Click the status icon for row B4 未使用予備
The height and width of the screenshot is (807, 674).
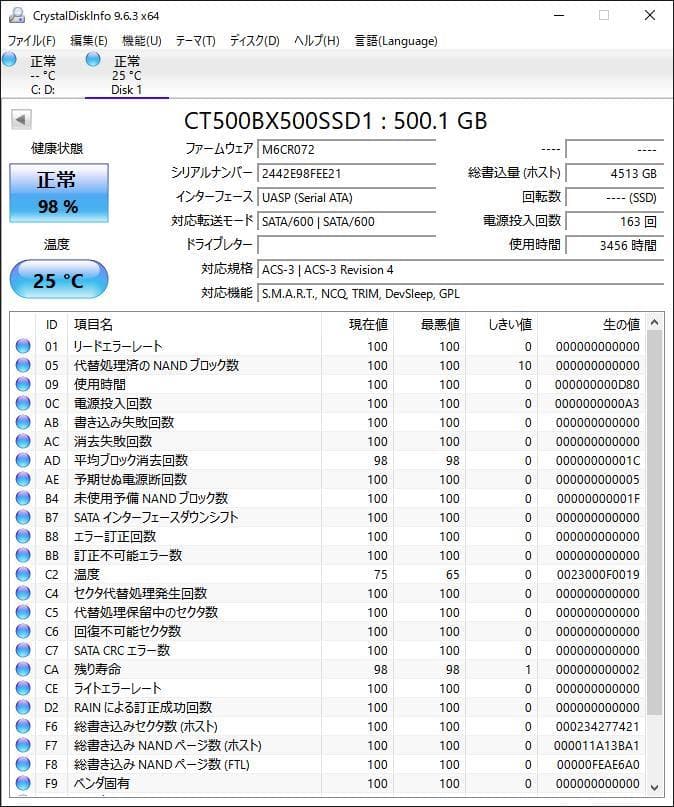tap(23, 498)
